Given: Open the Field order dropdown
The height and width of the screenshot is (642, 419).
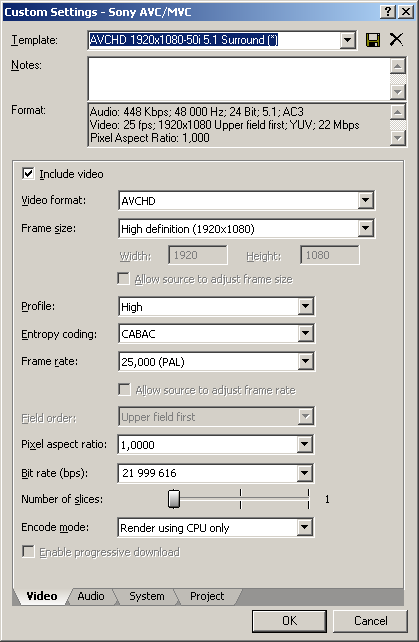Looking at the screenshot, I should 305,416.
